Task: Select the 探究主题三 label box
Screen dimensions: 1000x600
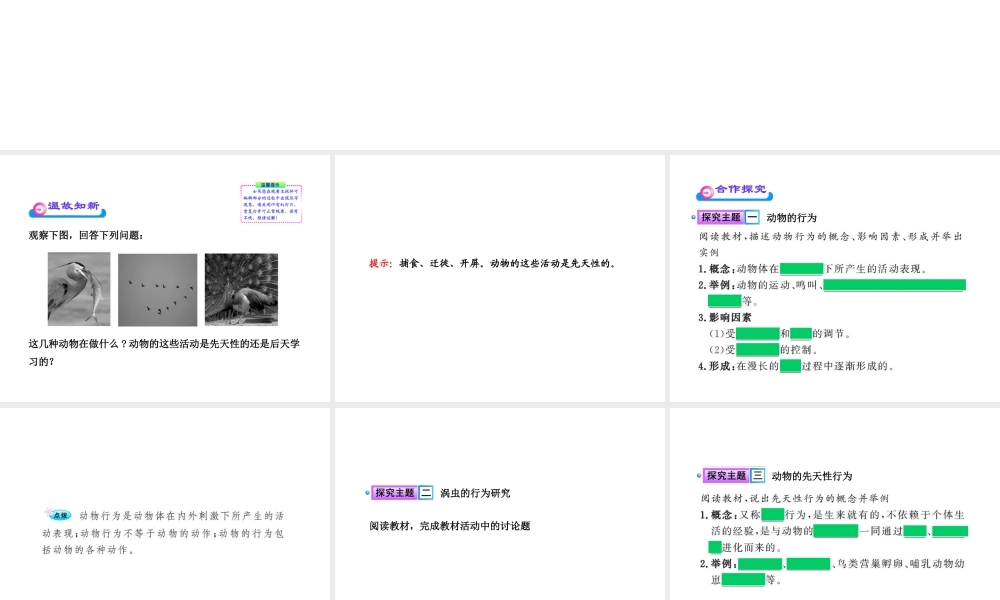Action: (x=733, y=476)
